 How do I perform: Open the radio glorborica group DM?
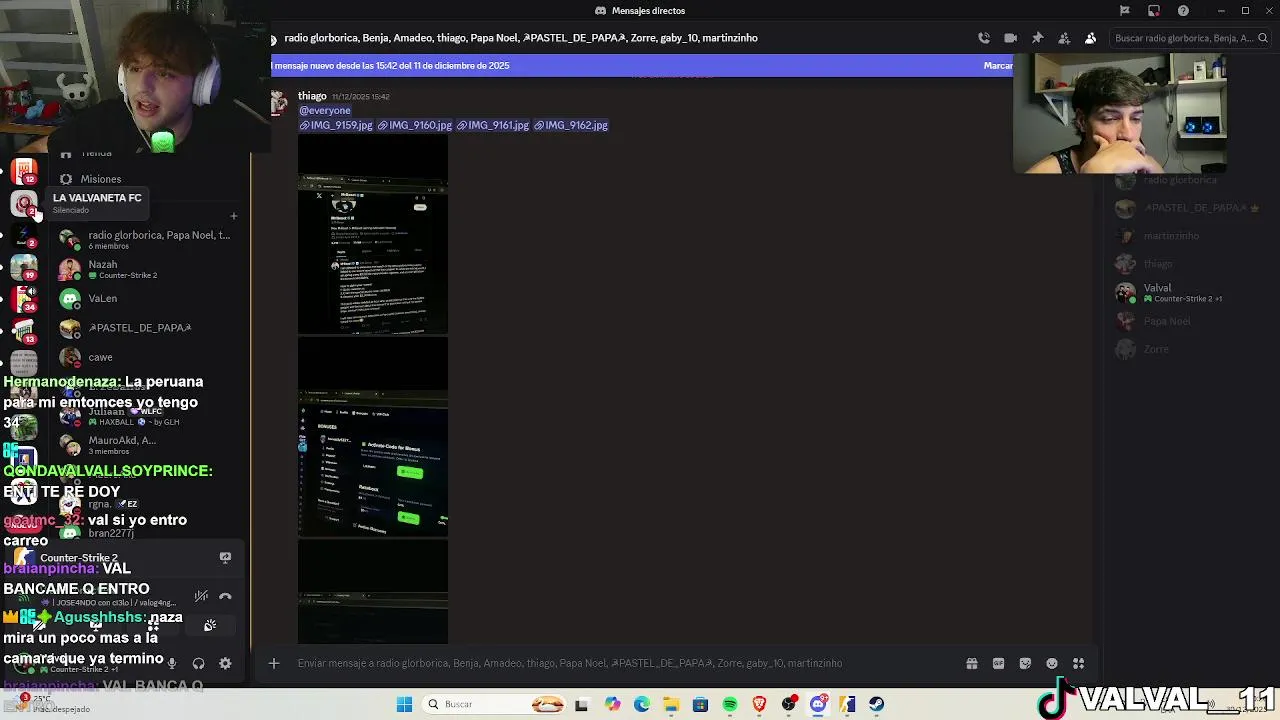148,240
